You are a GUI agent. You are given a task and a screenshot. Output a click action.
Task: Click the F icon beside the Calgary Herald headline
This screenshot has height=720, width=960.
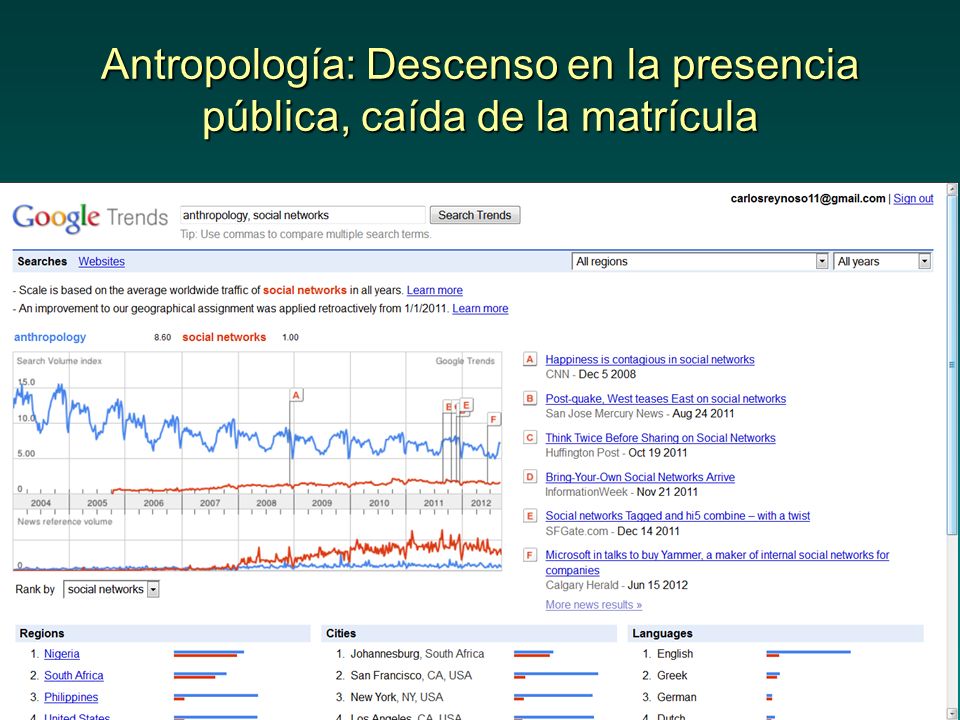[x=530, y=555]
